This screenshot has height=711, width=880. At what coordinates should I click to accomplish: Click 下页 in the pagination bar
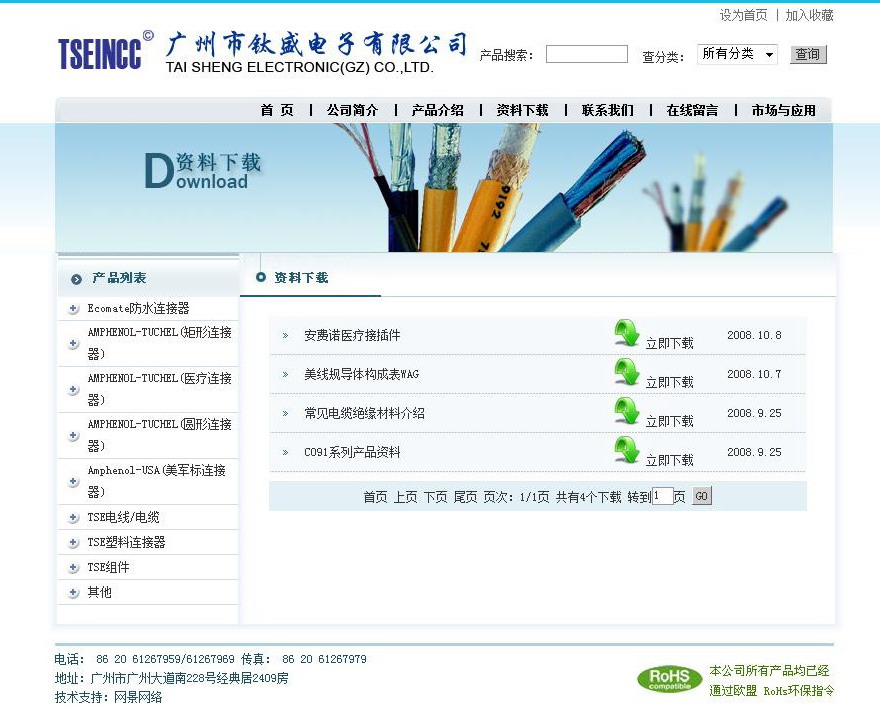[435, 497]
